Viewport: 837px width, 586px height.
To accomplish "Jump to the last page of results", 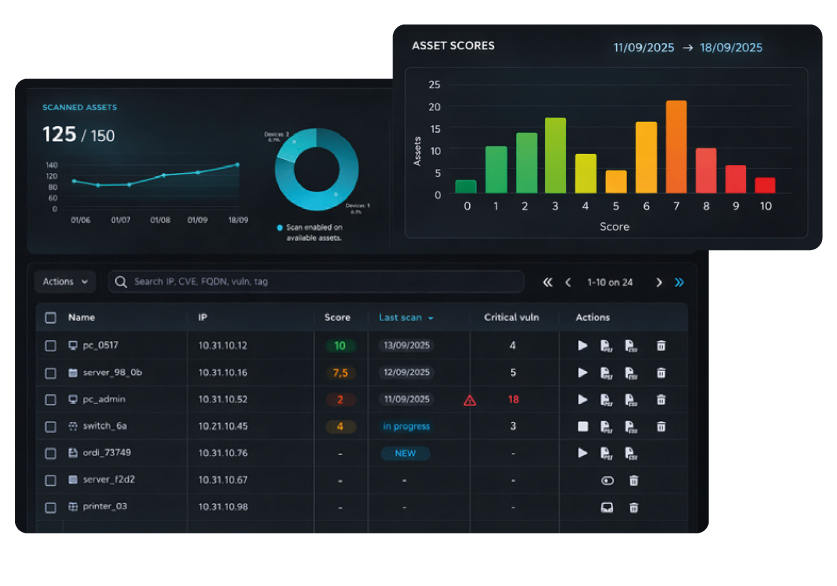I will tap(680, 283).
